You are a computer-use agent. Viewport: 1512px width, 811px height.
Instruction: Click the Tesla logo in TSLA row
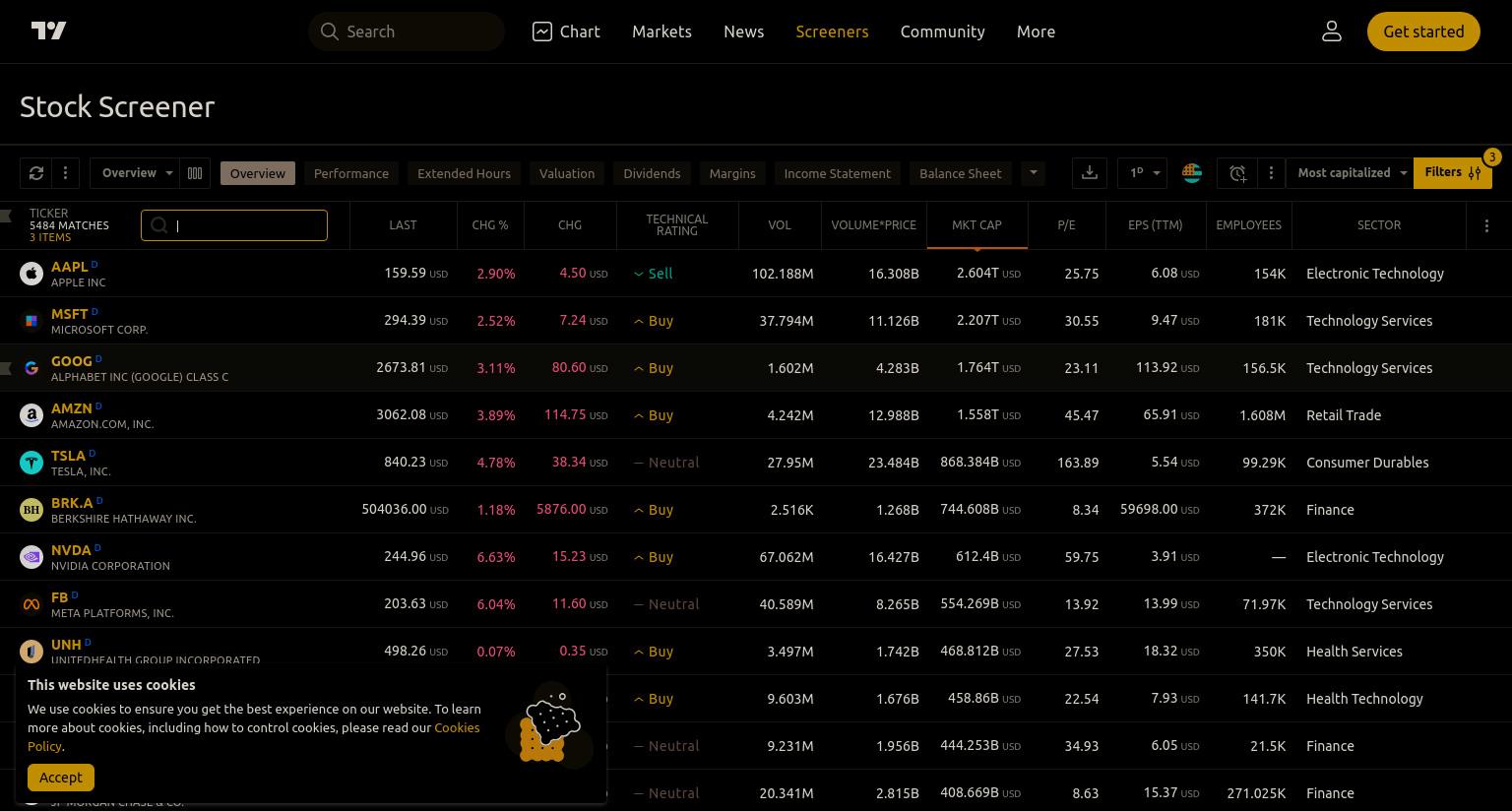[31, 463]
